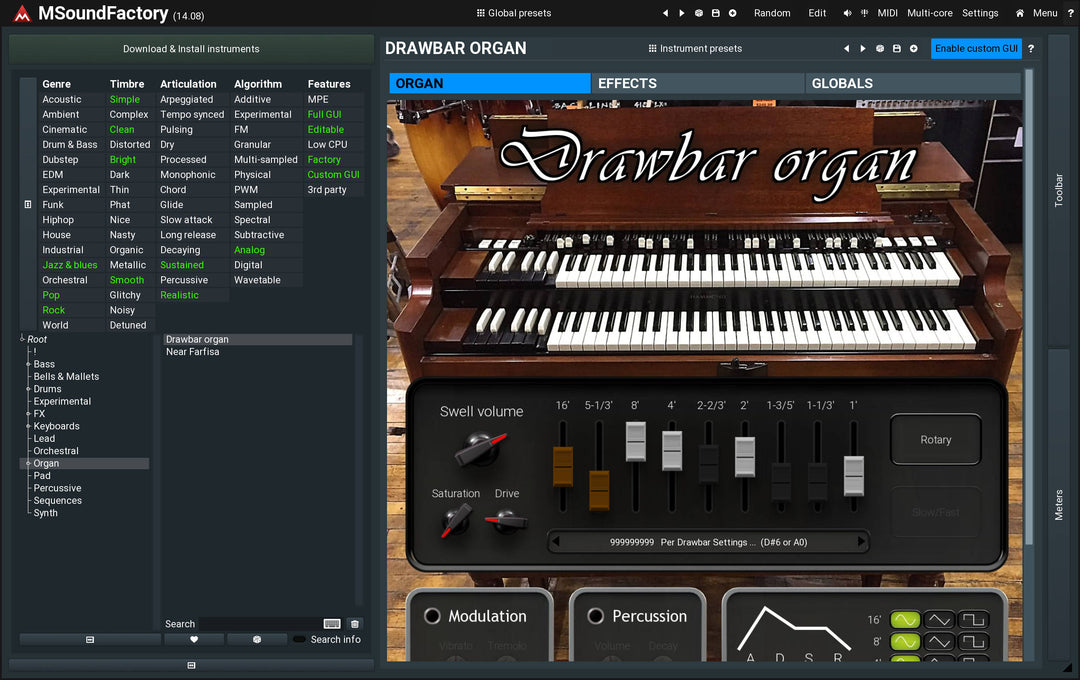Open the Global presets dropdown
1080x680 pixels.
tap(514, 13)
